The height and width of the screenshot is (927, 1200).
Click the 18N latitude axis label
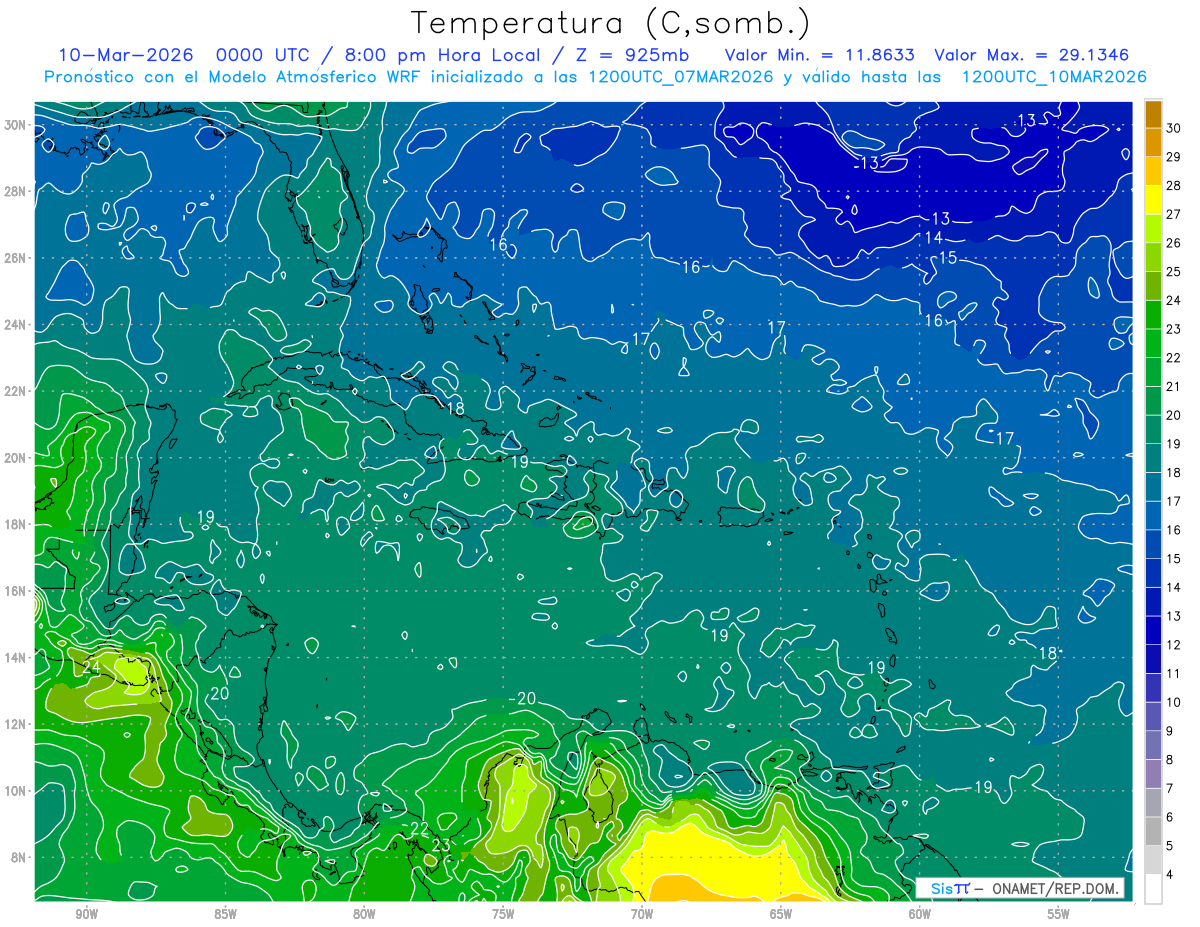[x=16, y=524]
